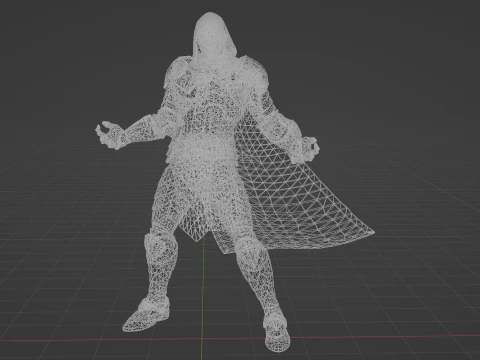Click the boot overlapping the red axis line

(x=276, y=333)
